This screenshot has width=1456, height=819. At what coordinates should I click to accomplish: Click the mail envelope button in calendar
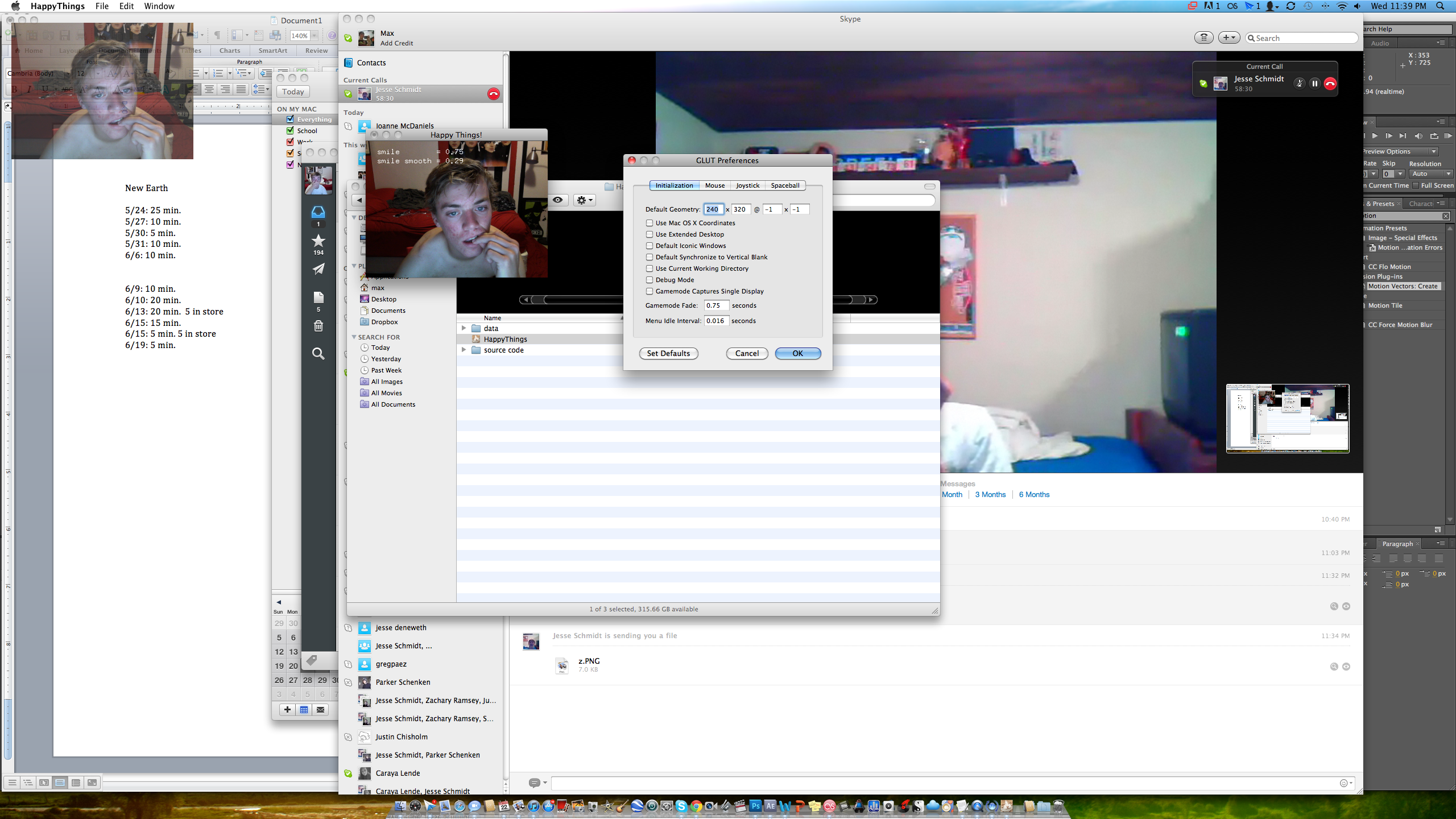[321, 709]
